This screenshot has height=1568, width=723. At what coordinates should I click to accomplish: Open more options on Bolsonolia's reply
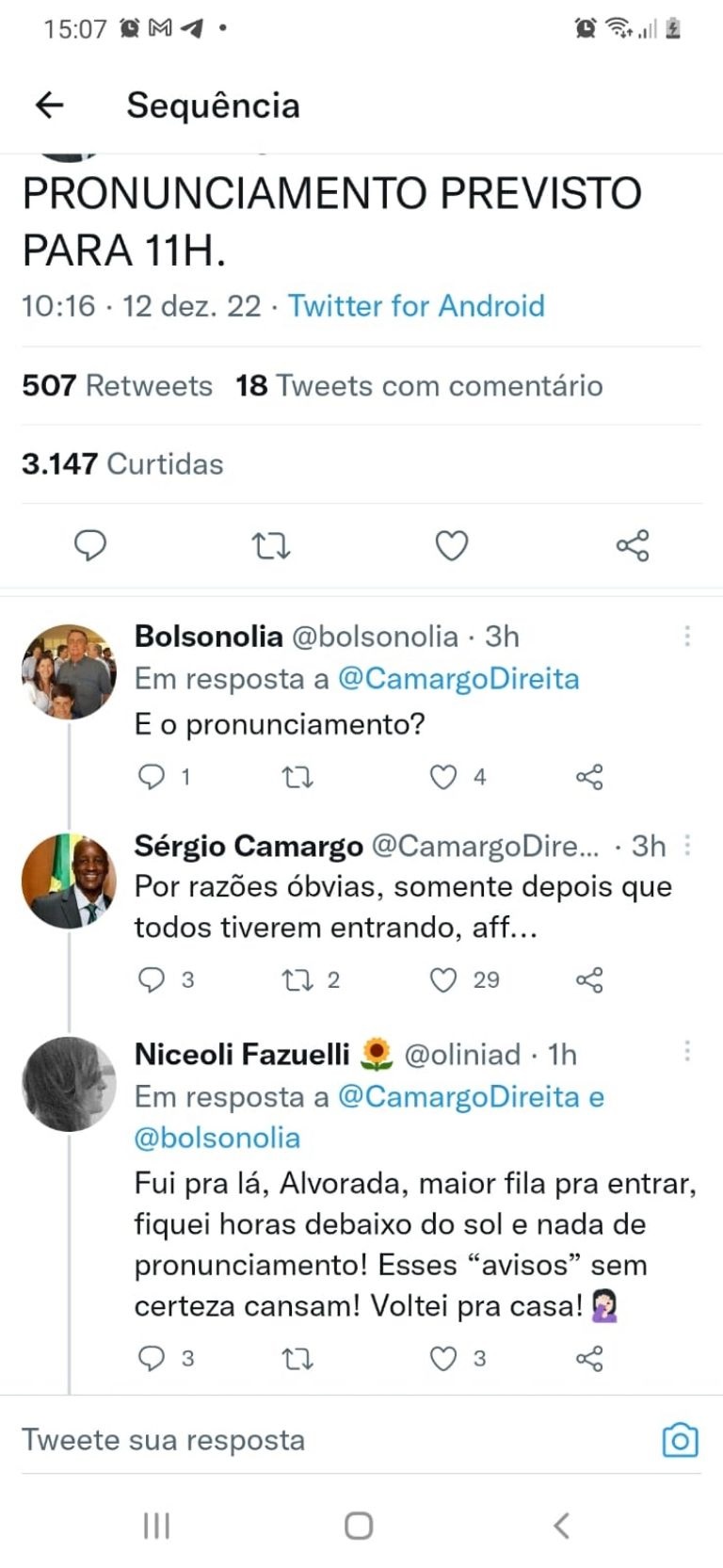tap(687, 637)
